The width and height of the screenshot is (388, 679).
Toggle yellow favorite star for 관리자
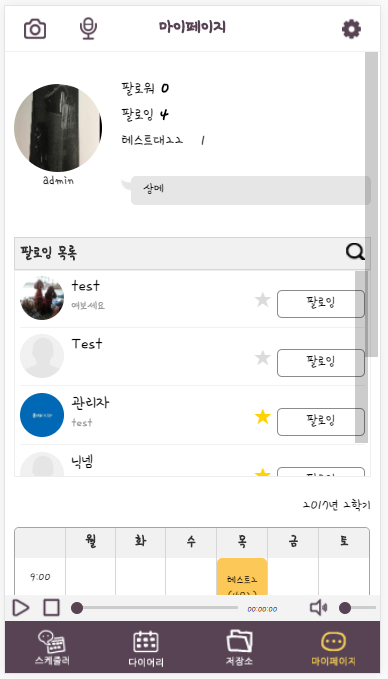coord(263,417)
